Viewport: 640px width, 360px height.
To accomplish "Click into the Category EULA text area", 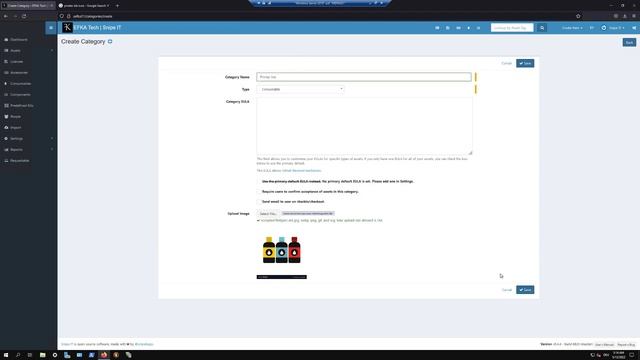I will (364, 126).
